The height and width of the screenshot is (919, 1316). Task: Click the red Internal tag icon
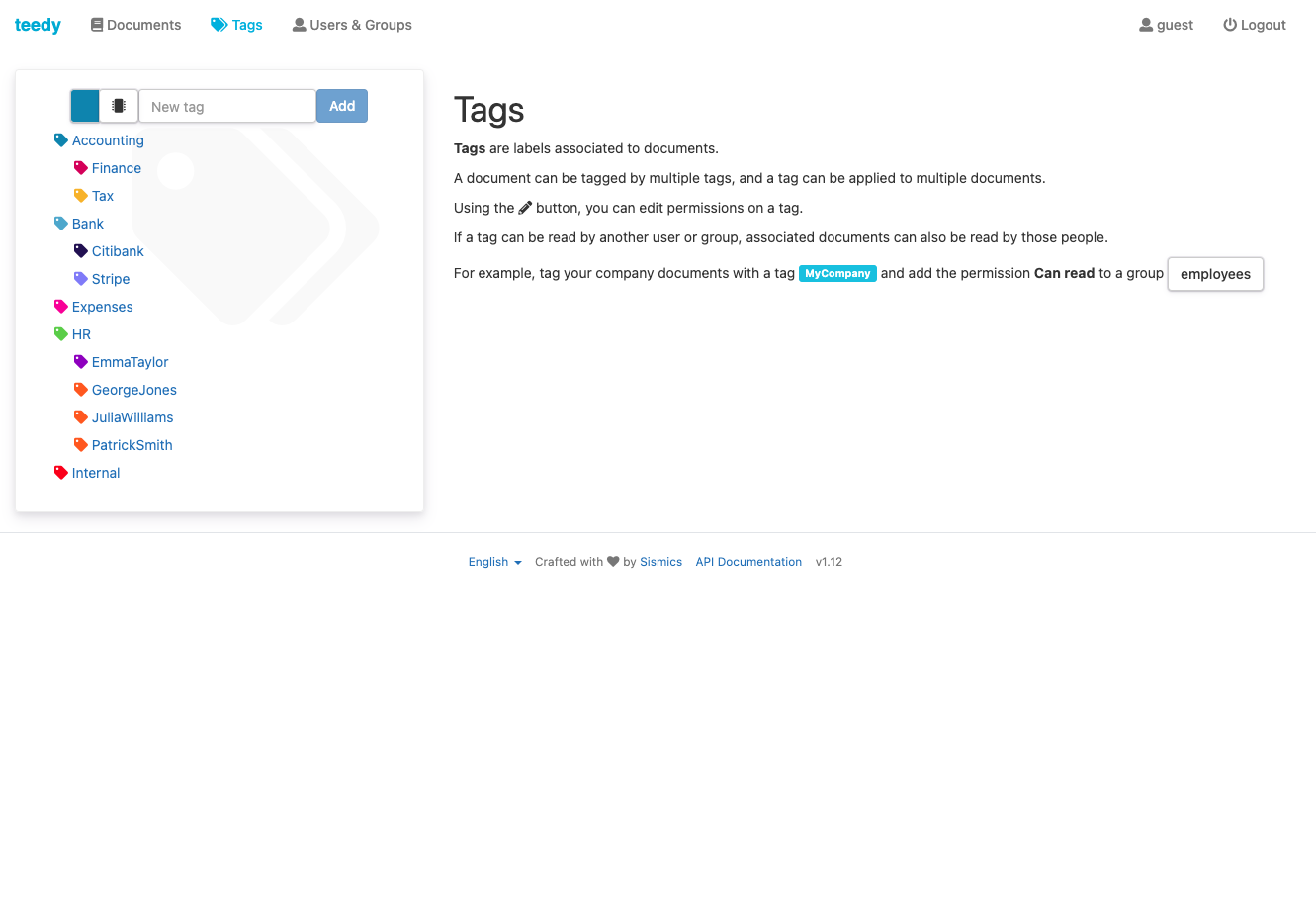pyautogui.click(x=61, y=473)
